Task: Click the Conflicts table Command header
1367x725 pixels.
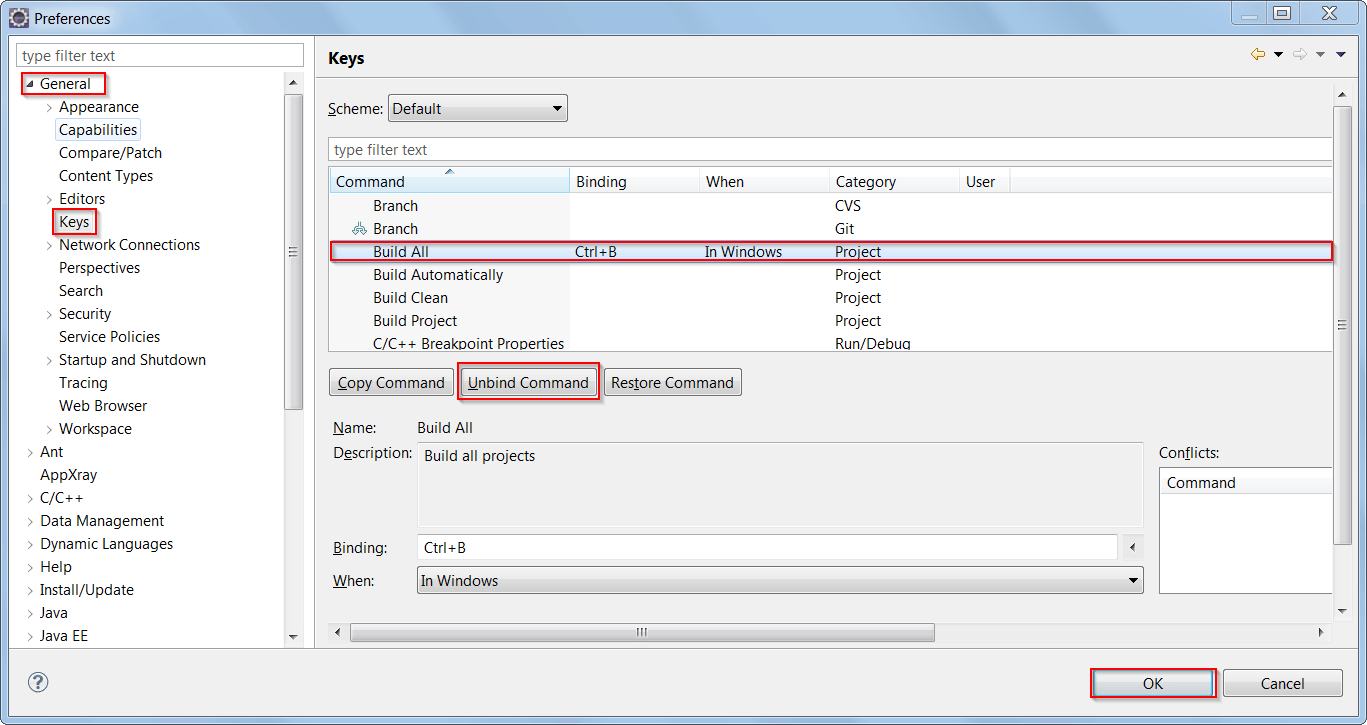Action: (x=1246, y=482)
